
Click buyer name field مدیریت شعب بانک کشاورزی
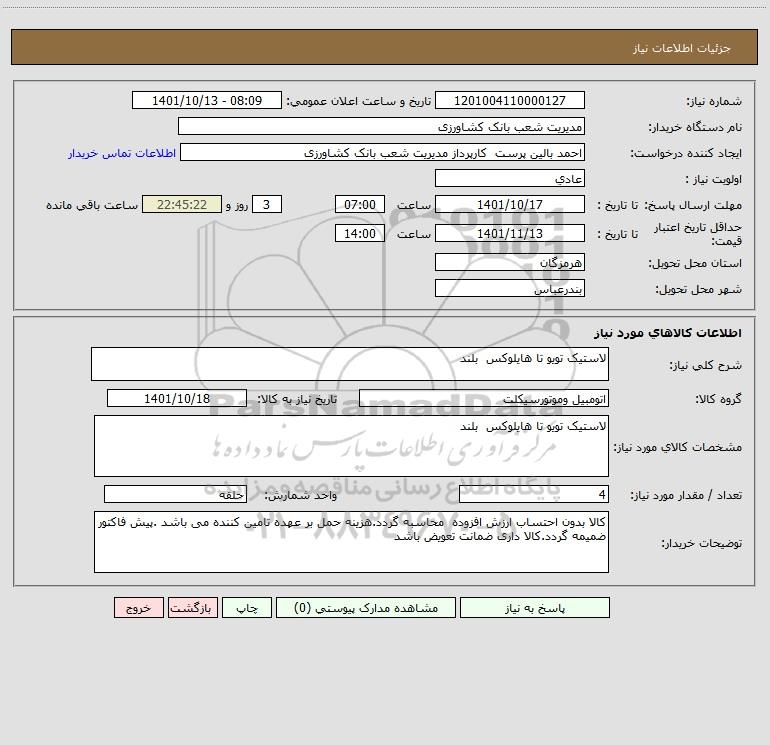(x=381, y=126)
